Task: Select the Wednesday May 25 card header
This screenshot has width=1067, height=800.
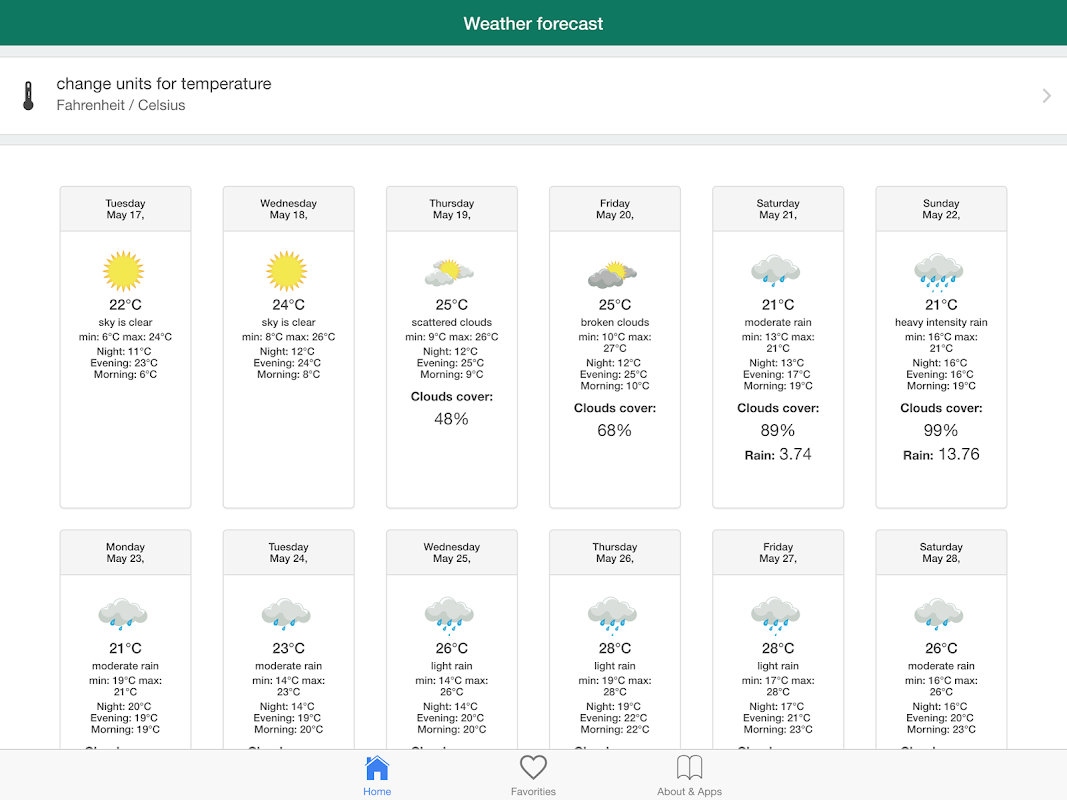Action: [452, 552]
